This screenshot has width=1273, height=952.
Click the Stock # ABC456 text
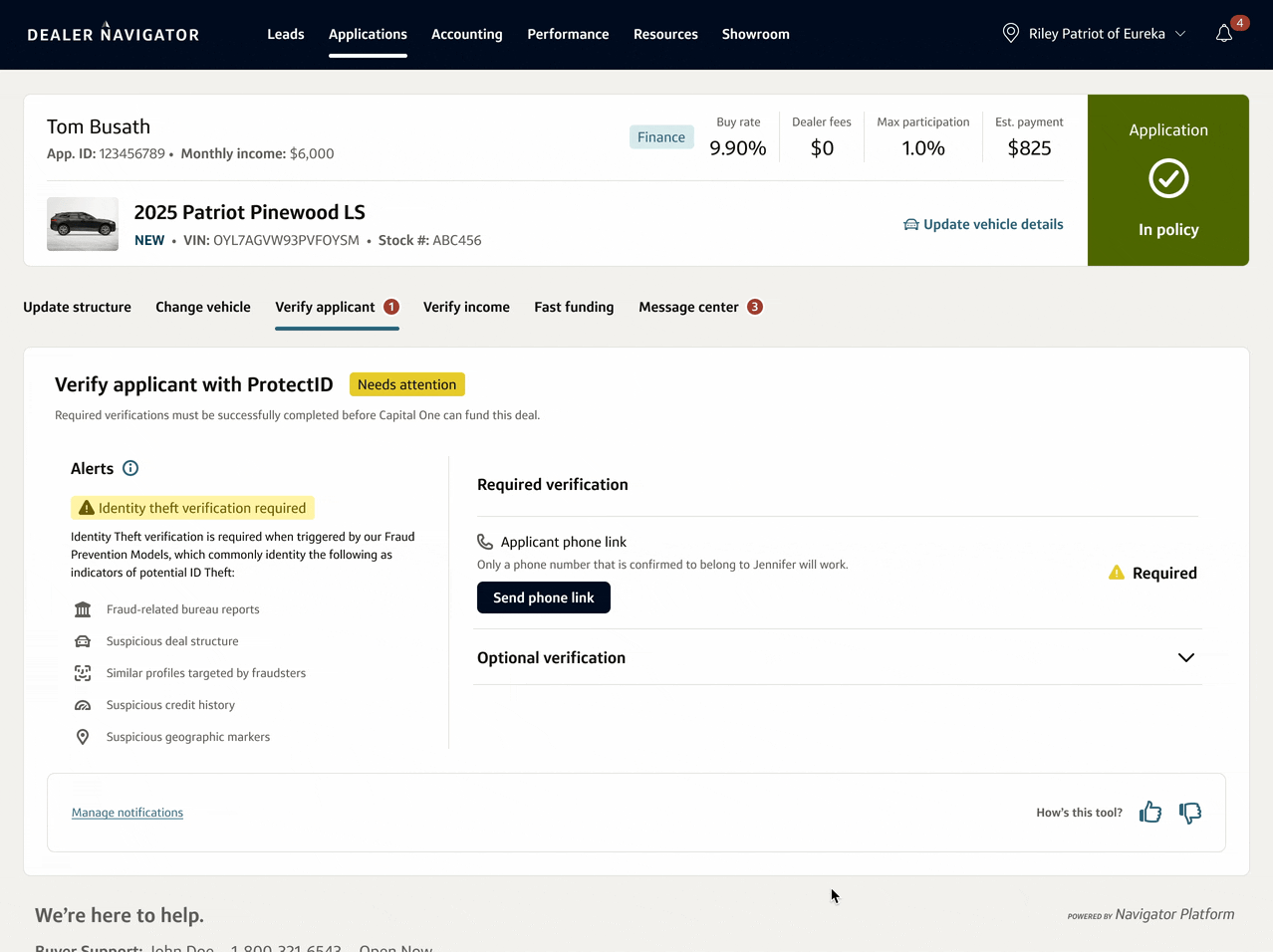point(429,240)
